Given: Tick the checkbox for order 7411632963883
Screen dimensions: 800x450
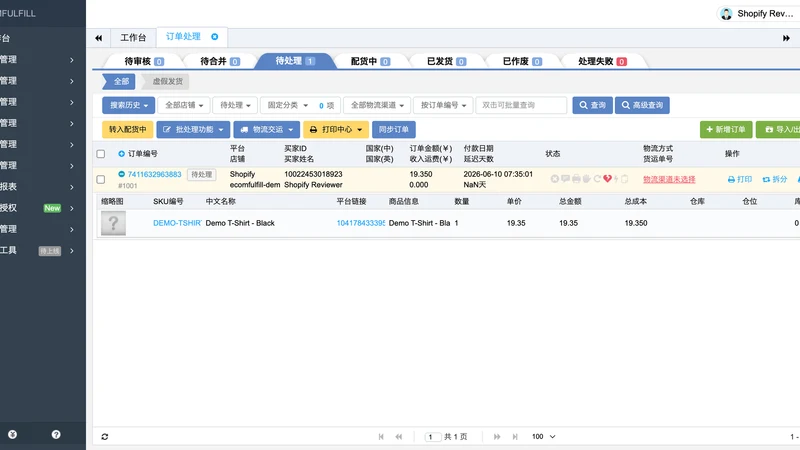Looking at the screenshot, I should 101,179.
